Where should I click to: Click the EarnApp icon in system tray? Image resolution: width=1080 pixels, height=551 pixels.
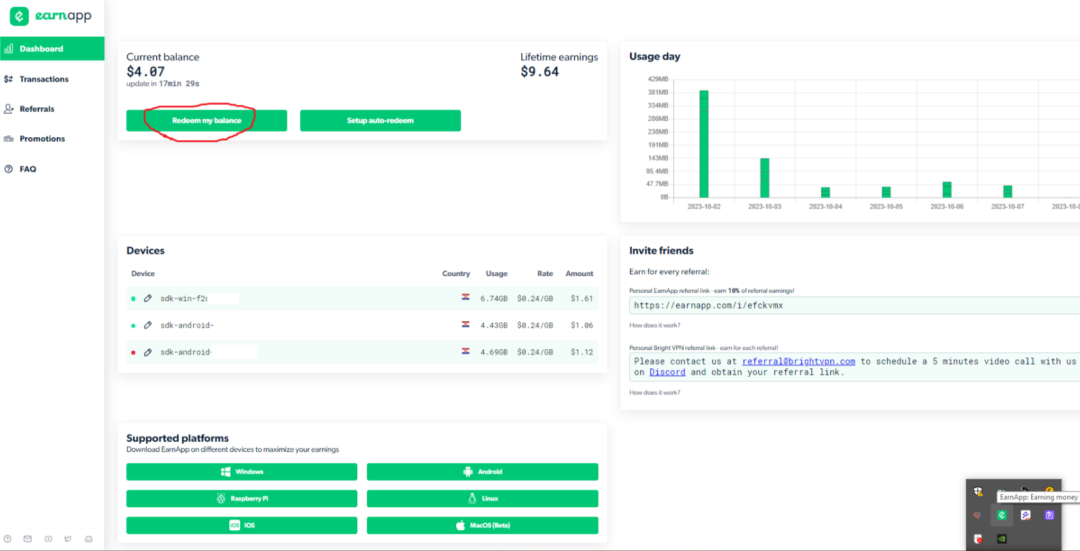point(1000,515)
